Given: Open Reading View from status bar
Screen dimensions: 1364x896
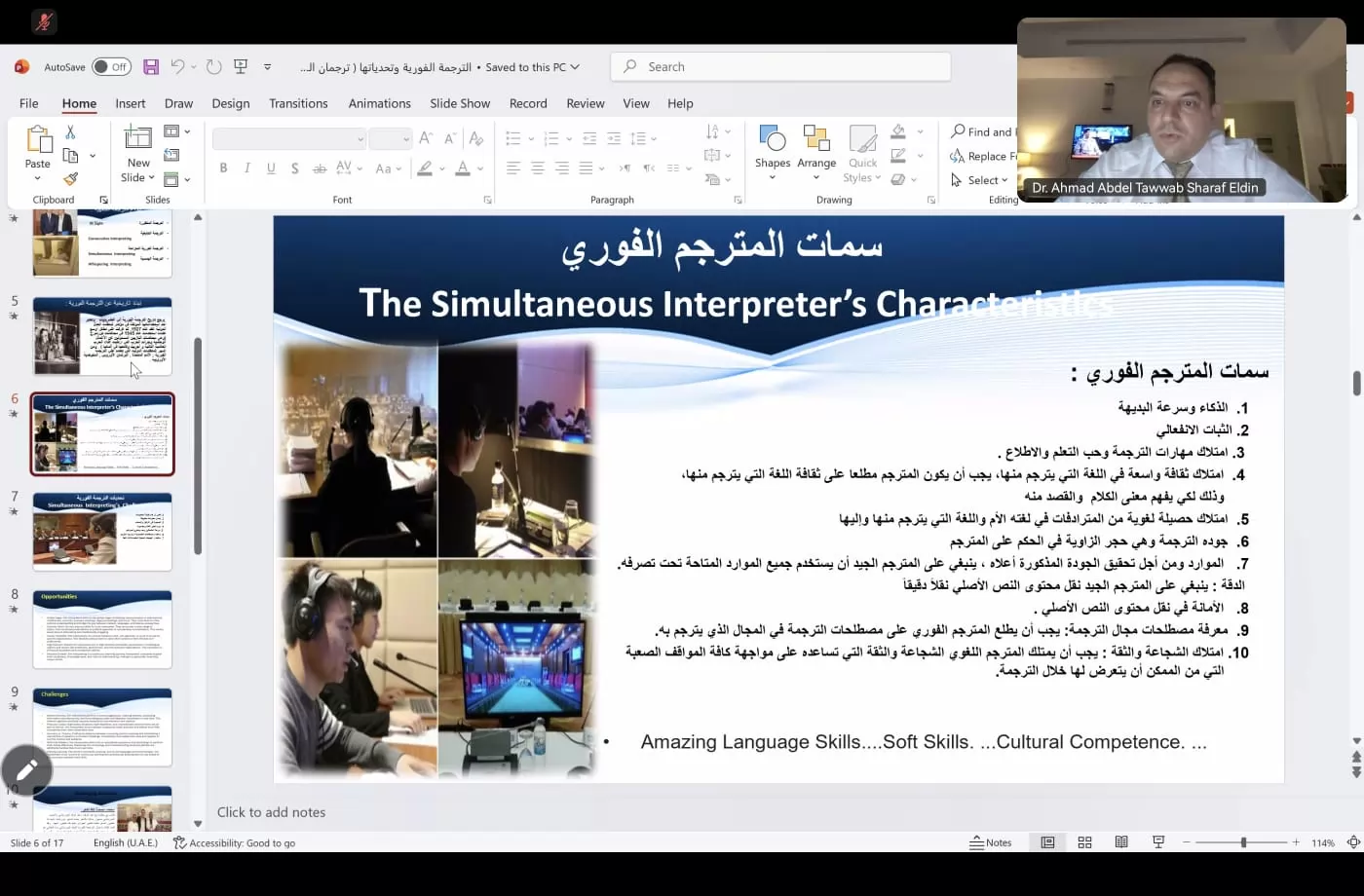Looking at the screenshot, I should tap(1121, 842).
